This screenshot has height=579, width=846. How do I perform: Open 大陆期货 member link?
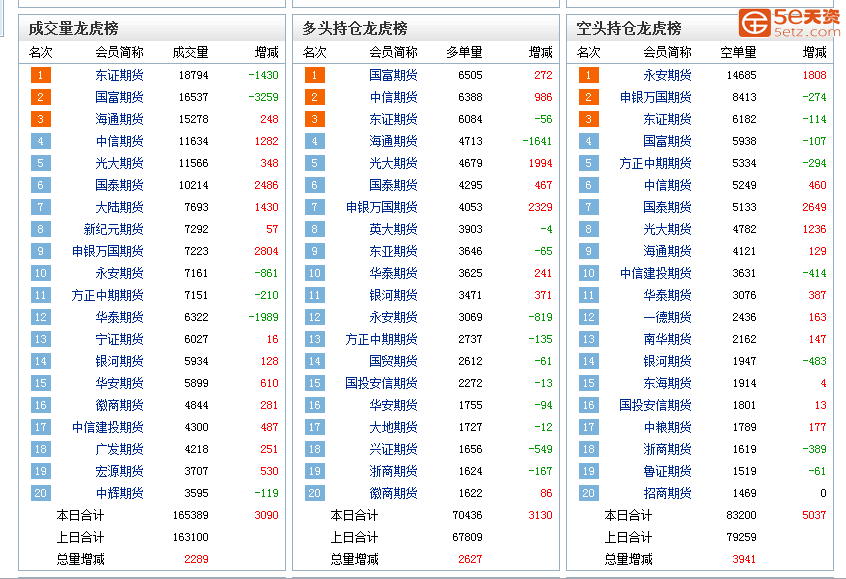pos(119,207)
